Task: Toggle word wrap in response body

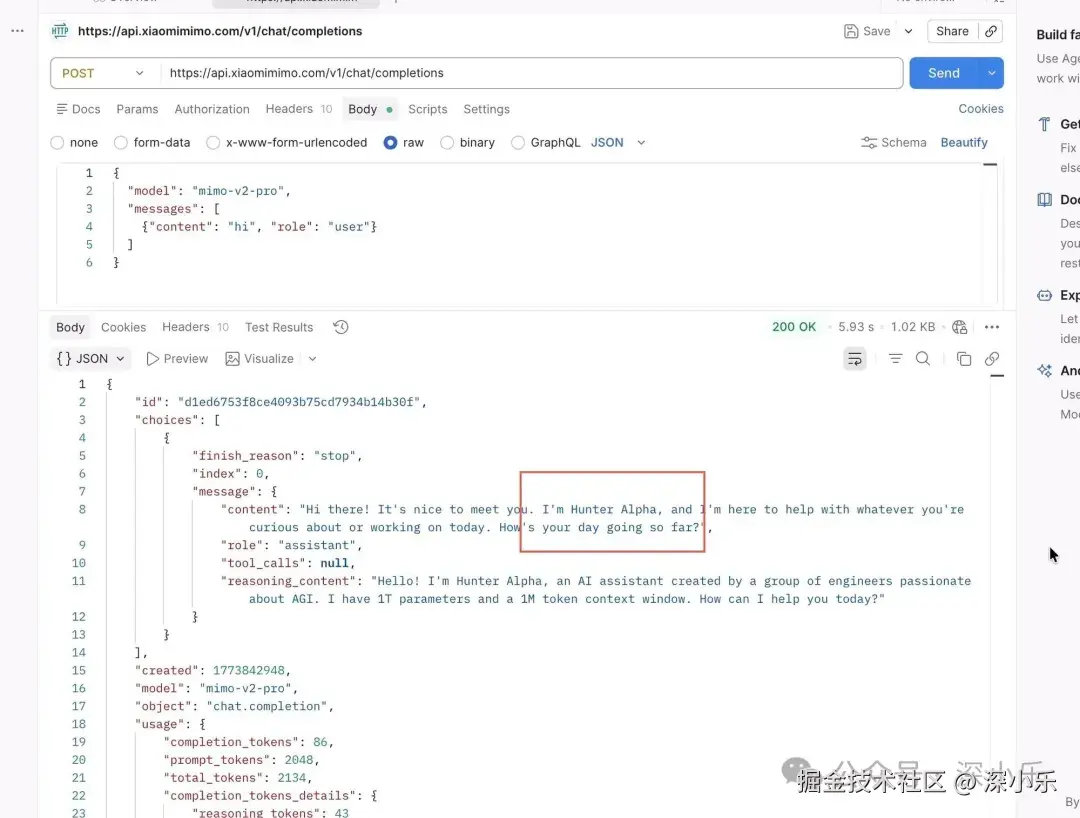Action: (855, 359)
